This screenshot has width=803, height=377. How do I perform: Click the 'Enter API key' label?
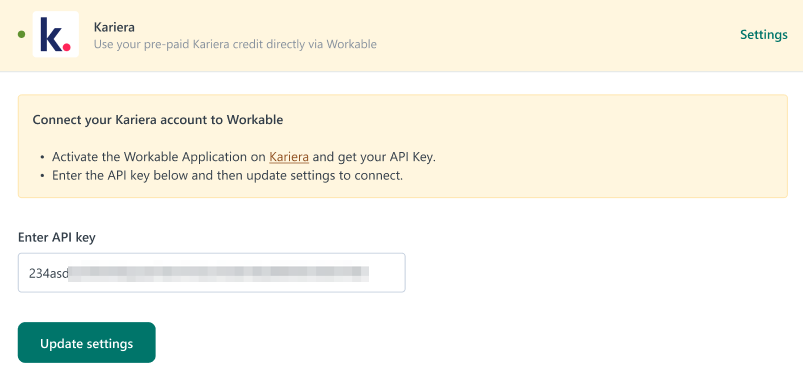click(x=57, y=238)
